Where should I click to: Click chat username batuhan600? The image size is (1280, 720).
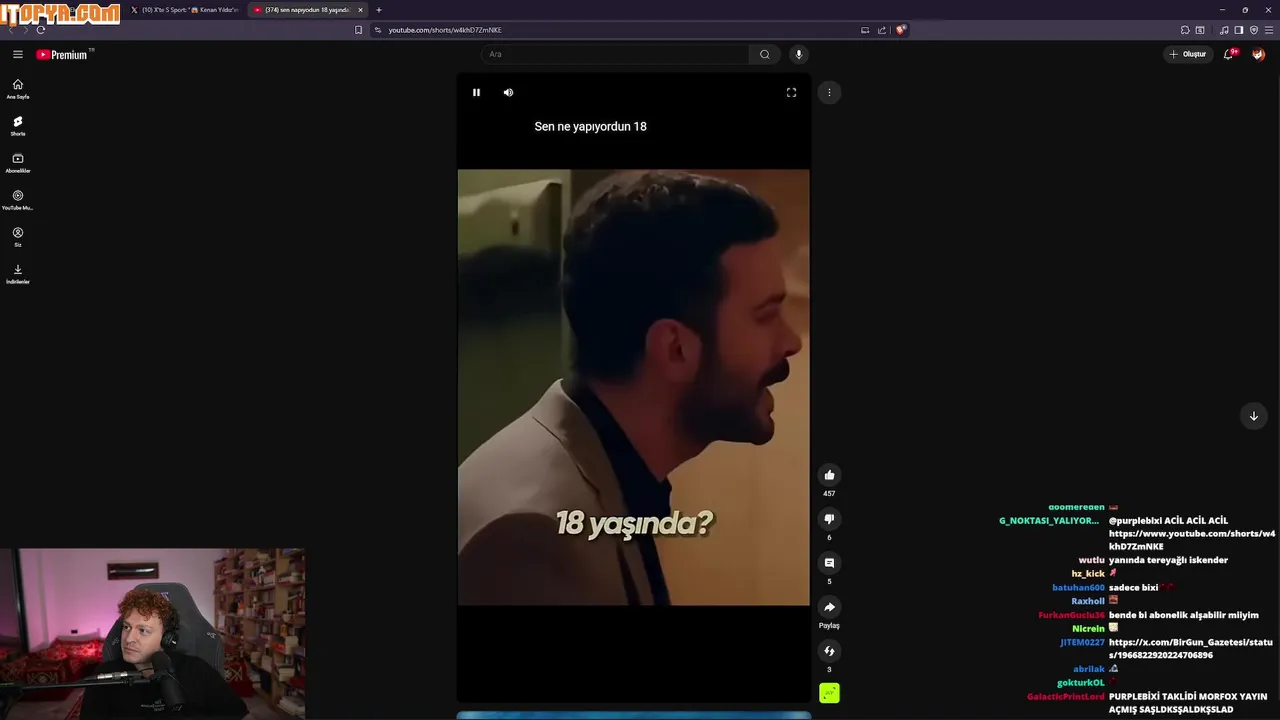(1078, 588)
